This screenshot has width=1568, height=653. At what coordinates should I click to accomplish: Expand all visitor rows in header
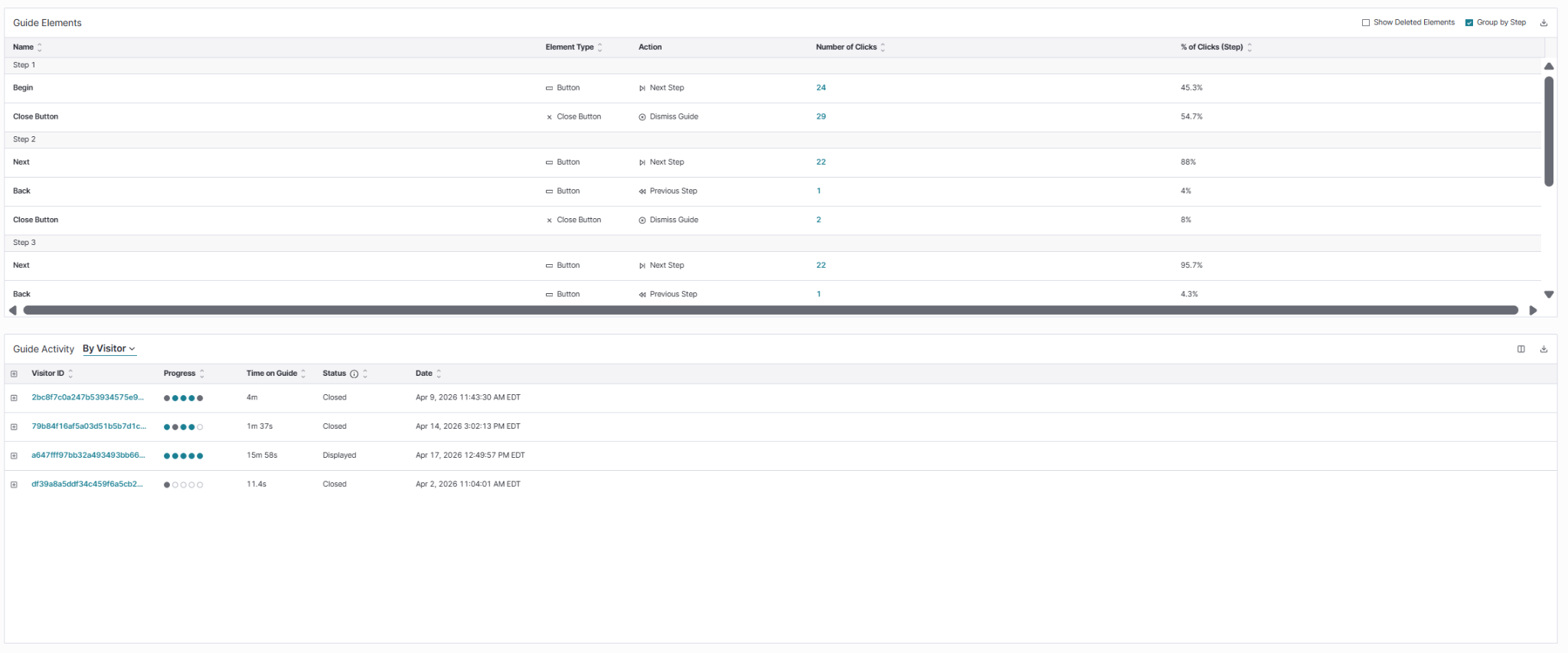[14, 374]
